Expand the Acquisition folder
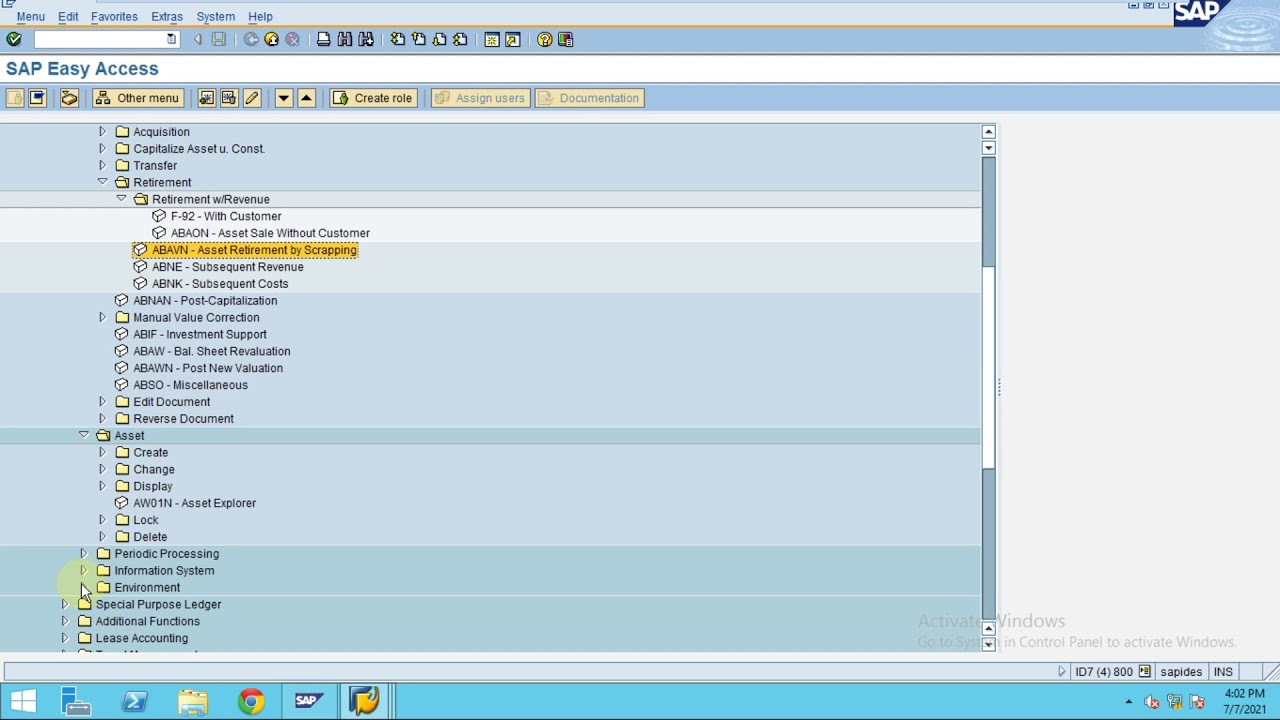Viewport: 1280px width, 720px height. pyautogui.click(x=102, y=131)
